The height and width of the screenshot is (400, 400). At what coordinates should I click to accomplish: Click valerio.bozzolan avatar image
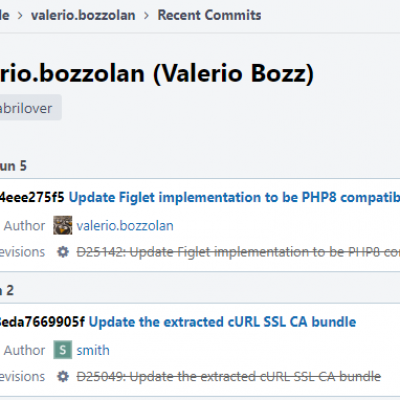coord(63,226)
